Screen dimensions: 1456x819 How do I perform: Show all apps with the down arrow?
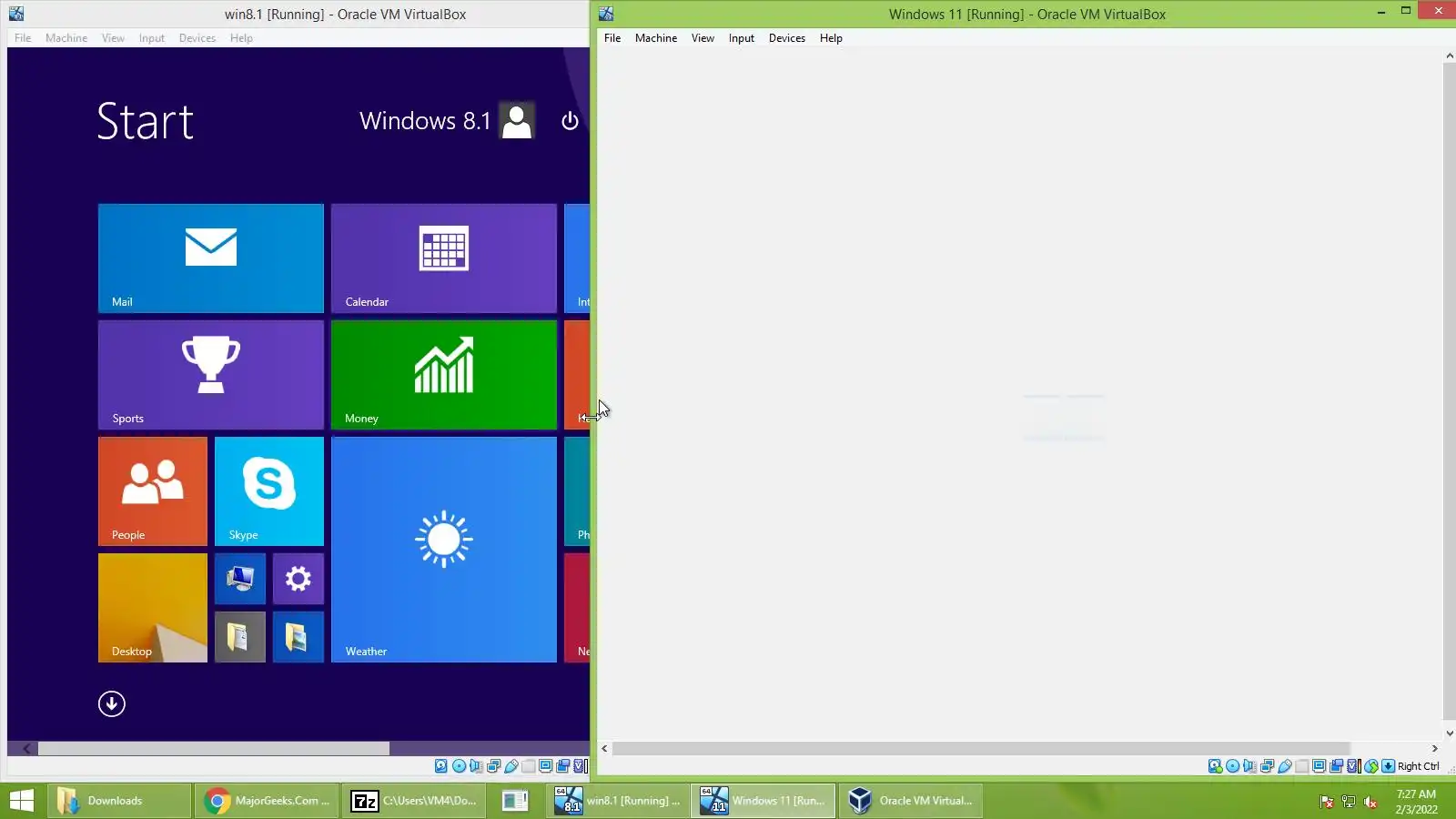(x=112, y=703)
